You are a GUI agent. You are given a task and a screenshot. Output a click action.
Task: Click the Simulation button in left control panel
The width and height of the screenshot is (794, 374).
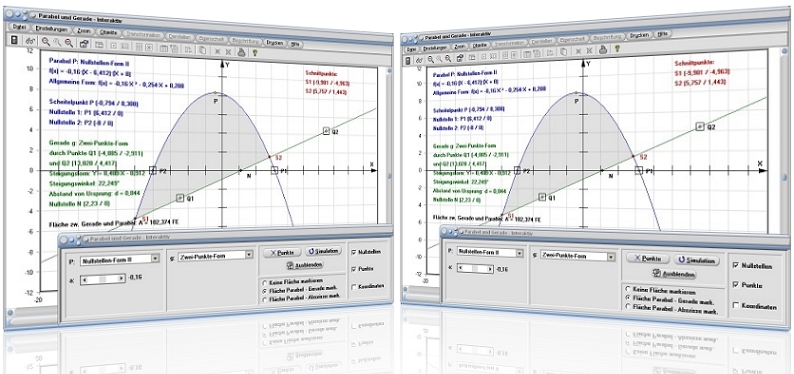[323, 251]
